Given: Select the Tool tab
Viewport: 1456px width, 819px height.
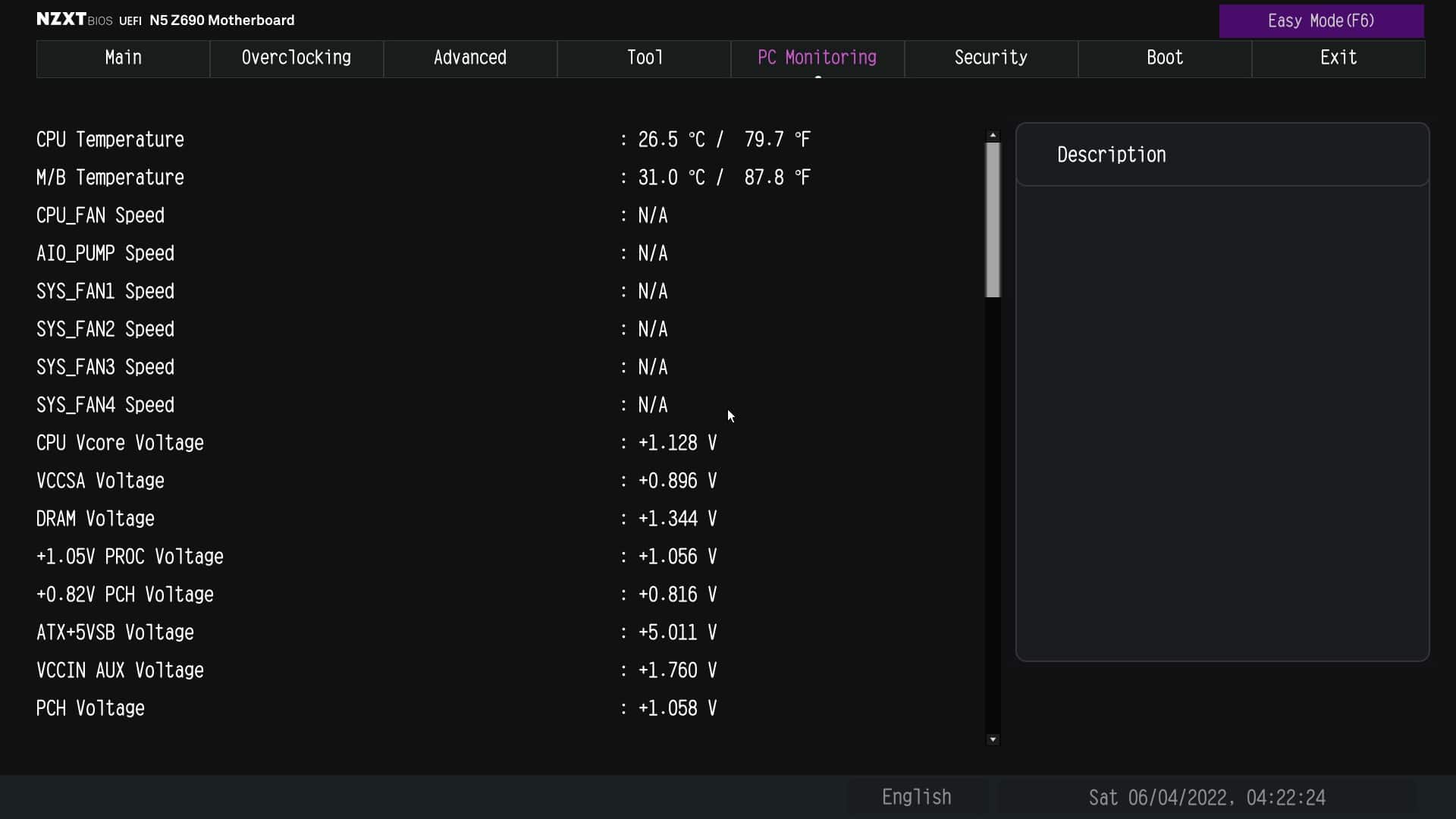Looking at the screenshot, I should point(644,58).
